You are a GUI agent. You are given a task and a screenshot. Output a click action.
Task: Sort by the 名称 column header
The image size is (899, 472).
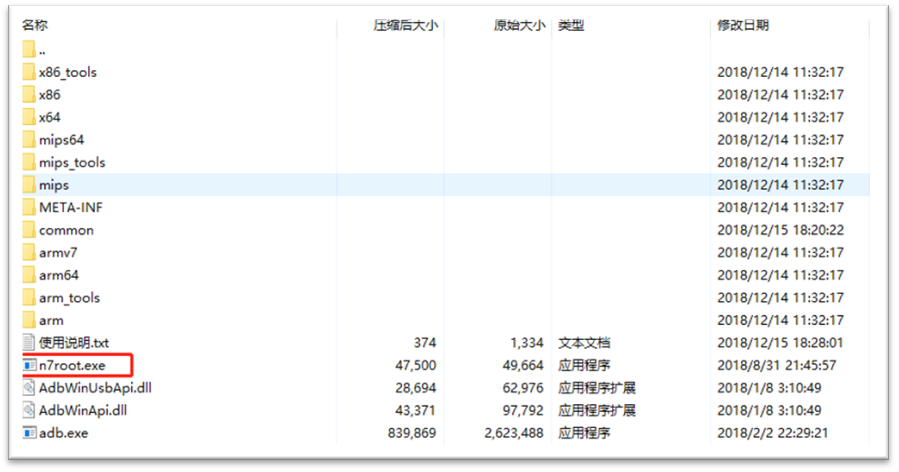pos(35,25)
